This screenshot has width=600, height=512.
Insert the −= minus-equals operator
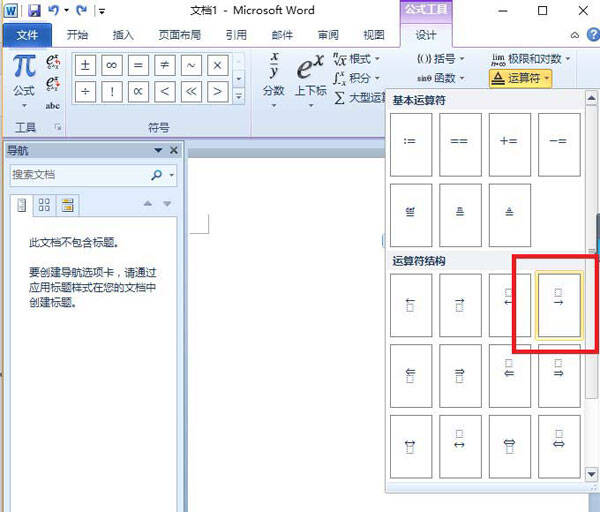pos(559,145)
